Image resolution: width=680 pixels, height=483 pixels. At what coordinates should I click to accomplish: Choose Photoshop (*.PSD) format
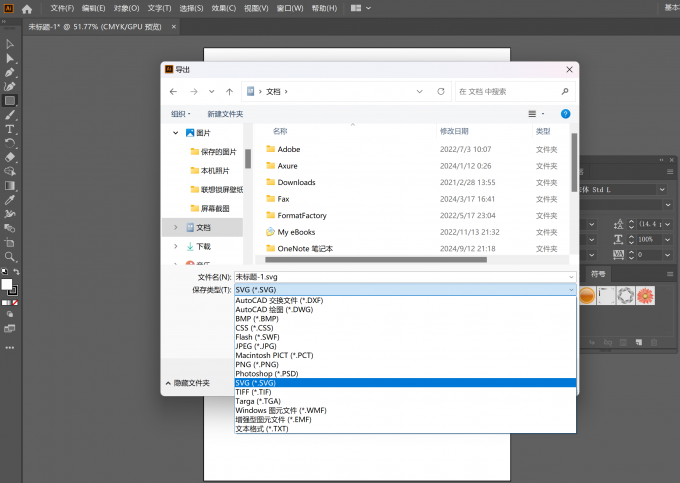tap(405, 374)
